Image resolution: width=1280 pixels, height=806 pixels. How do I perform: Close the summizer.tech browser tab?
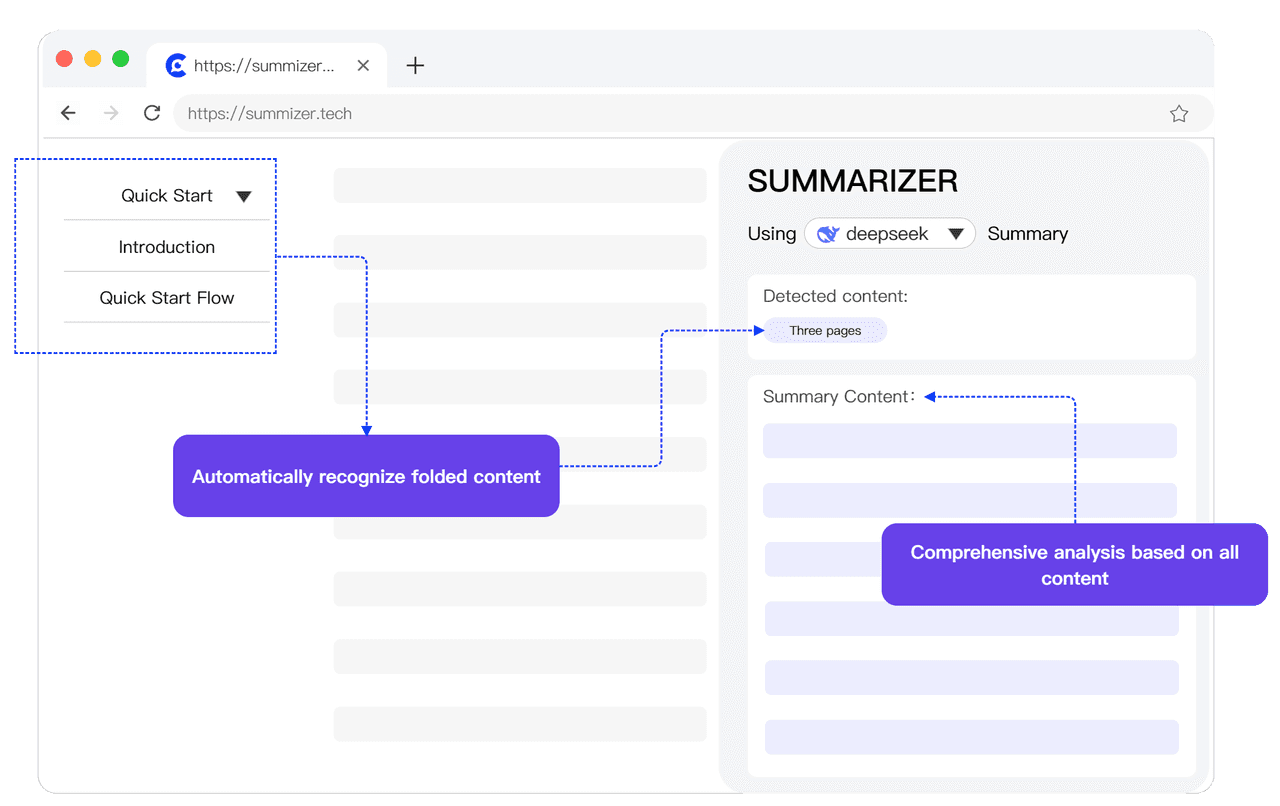coord(363,65)
